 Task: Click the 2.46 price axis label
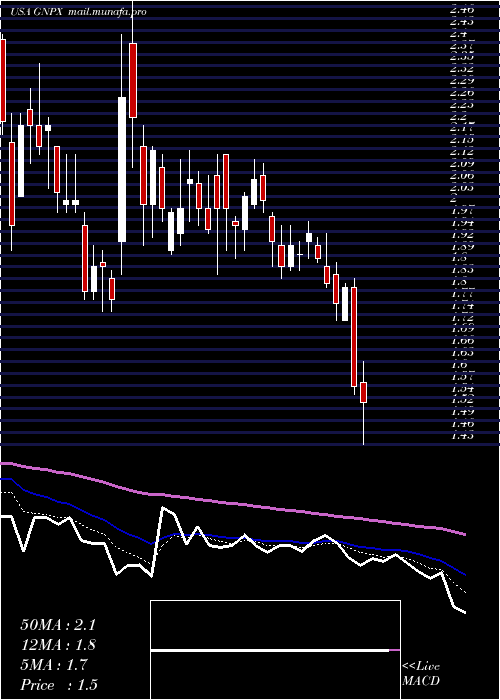tap(462, 9)
